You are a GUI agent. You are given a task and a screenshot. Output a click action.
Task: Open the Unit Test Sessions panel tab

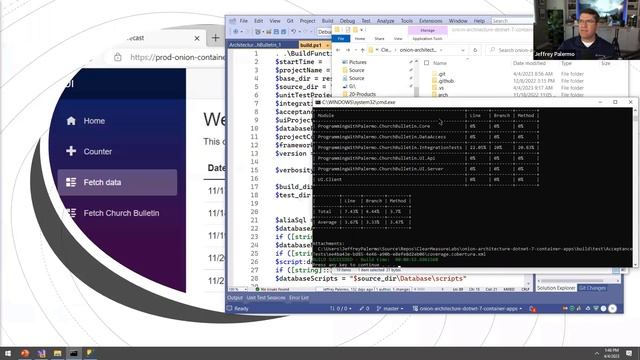coord(266,298)
